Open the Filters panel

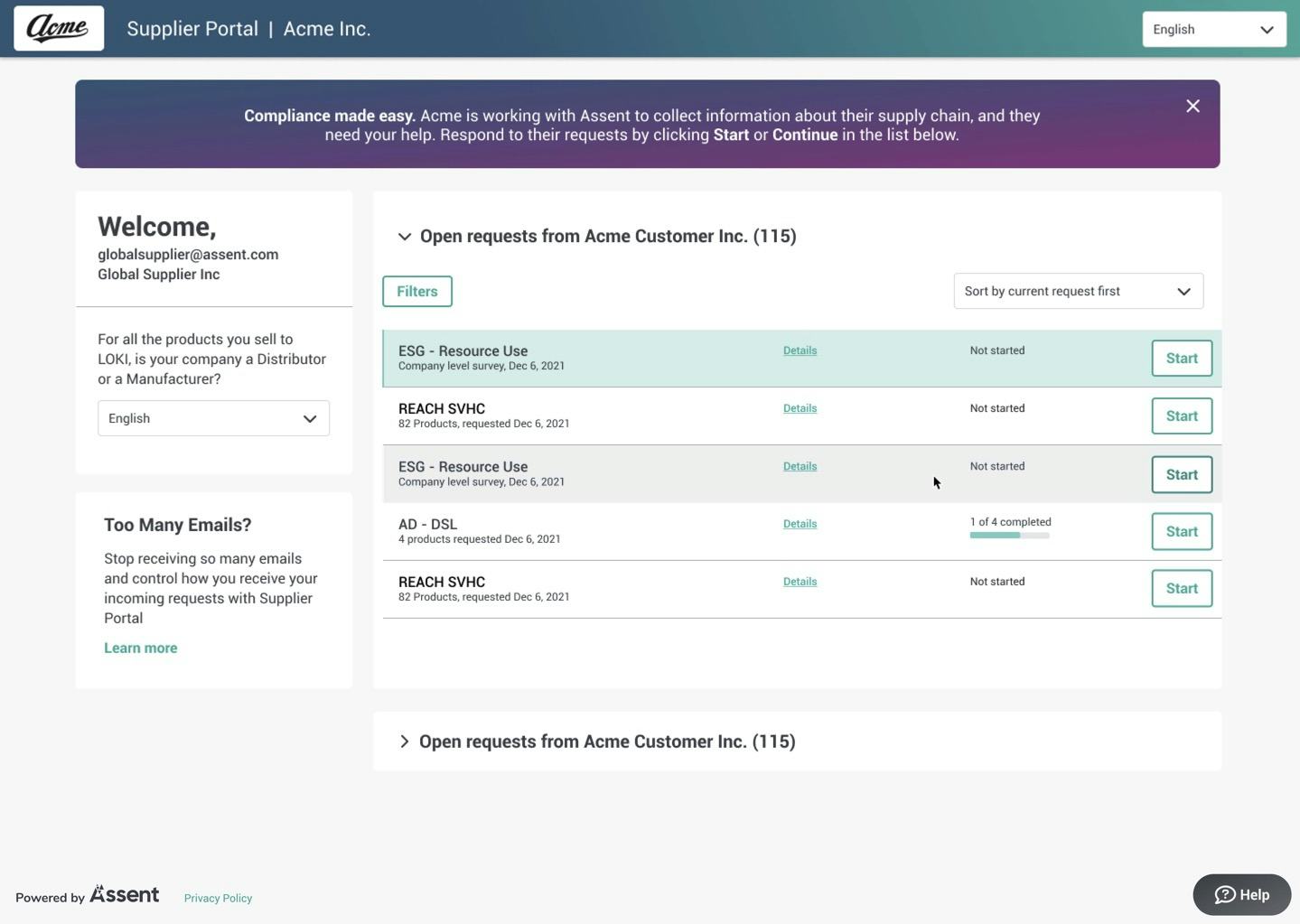pos(416,290)
